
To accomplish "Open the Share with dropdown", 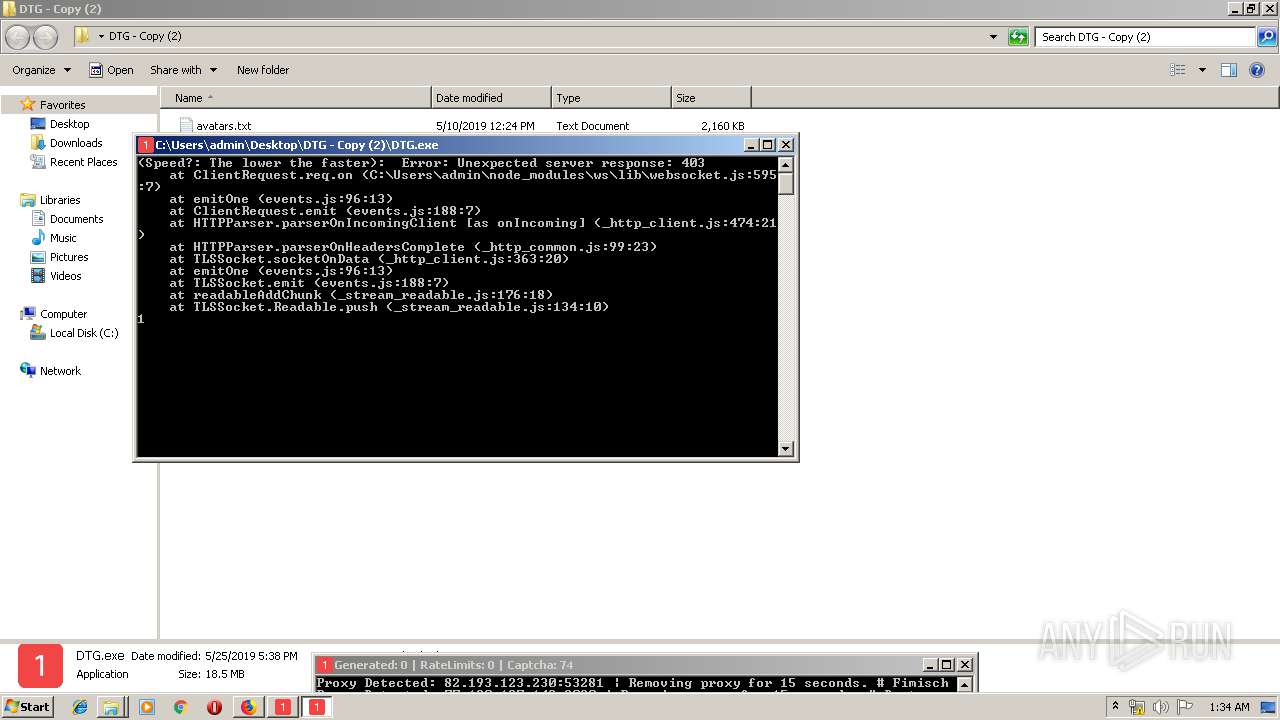I will coord(183,70).
